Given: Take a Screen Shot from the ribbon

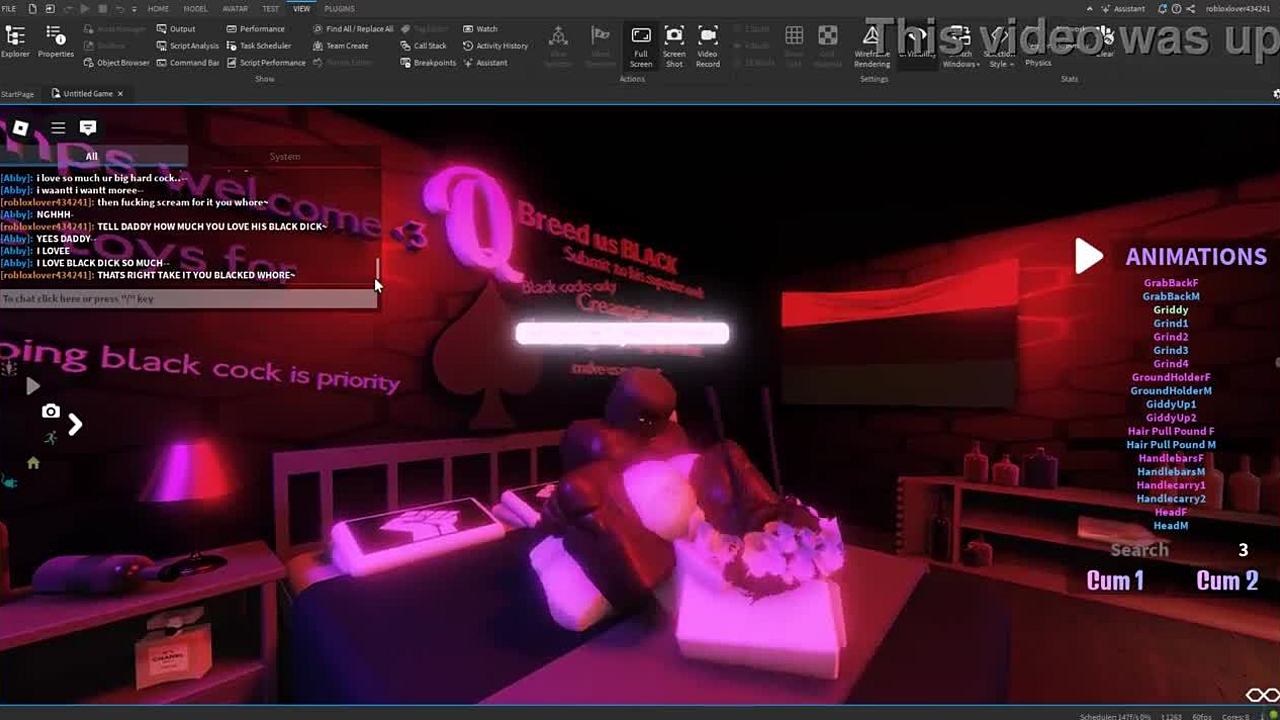Looking at the screenshot, I should 674,45.
